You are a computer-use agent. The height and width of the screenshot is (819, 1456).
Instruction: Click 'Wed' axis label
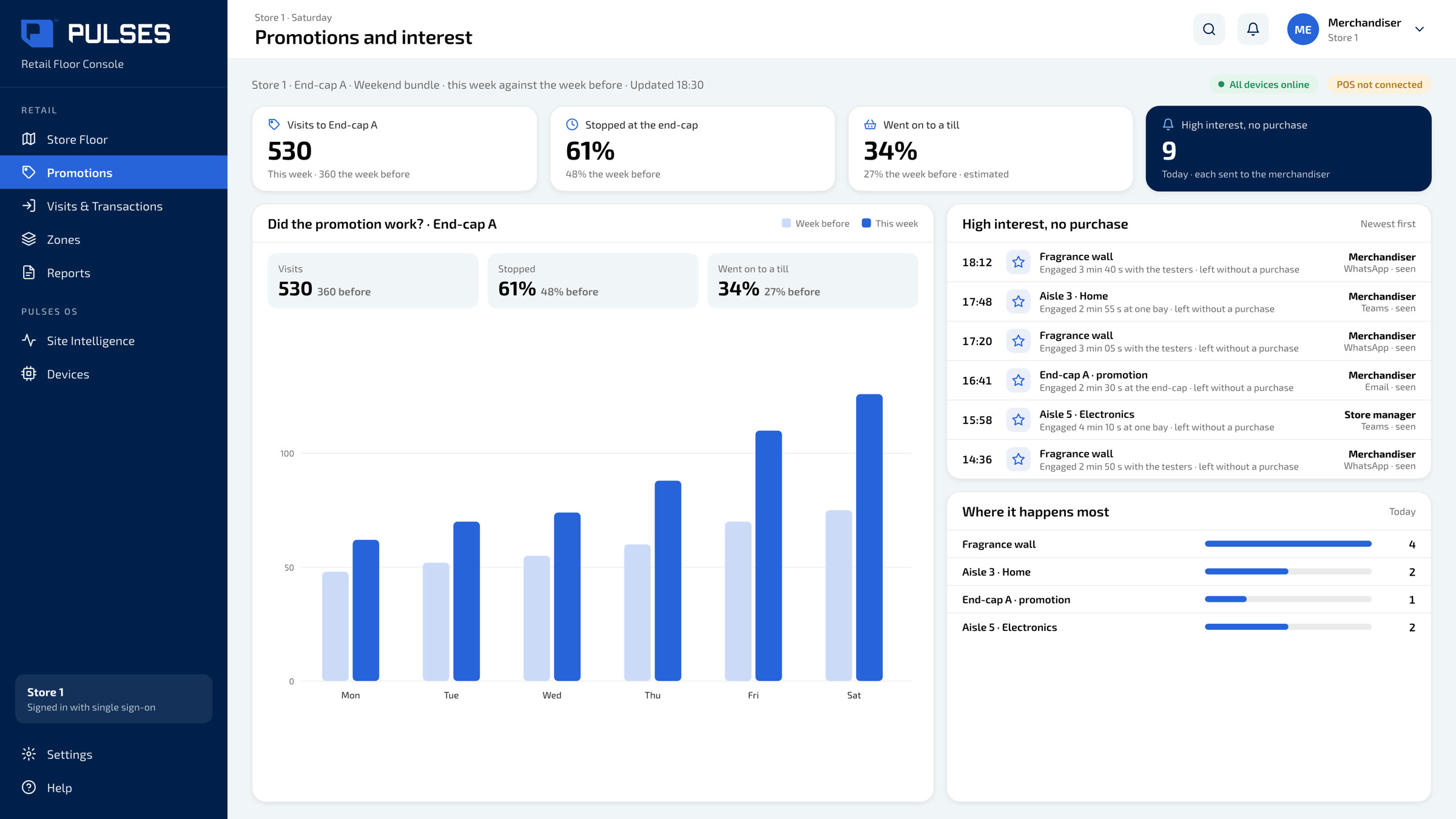pos(551,695)
